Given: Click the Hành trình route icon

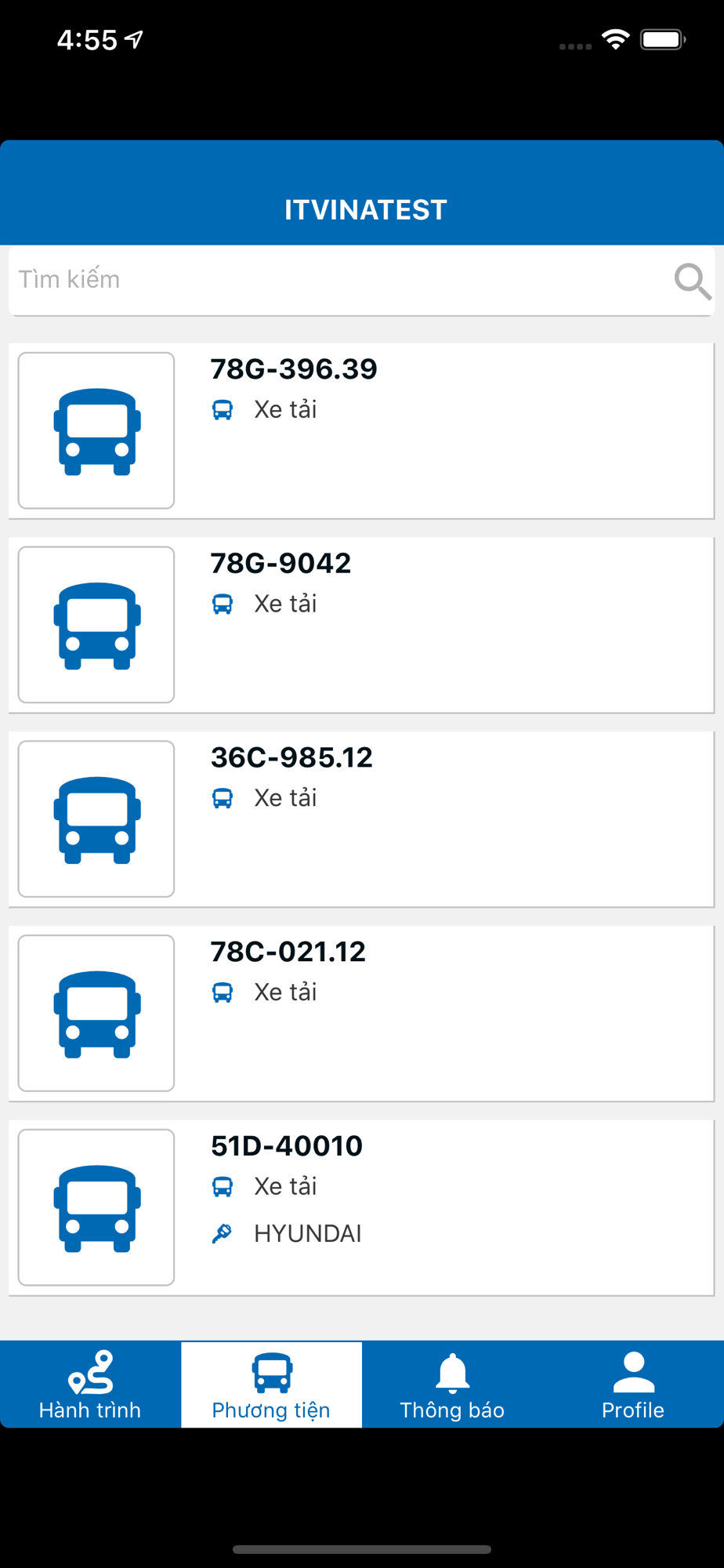Looking at the screenshot, I should [x=91, y=1372].
